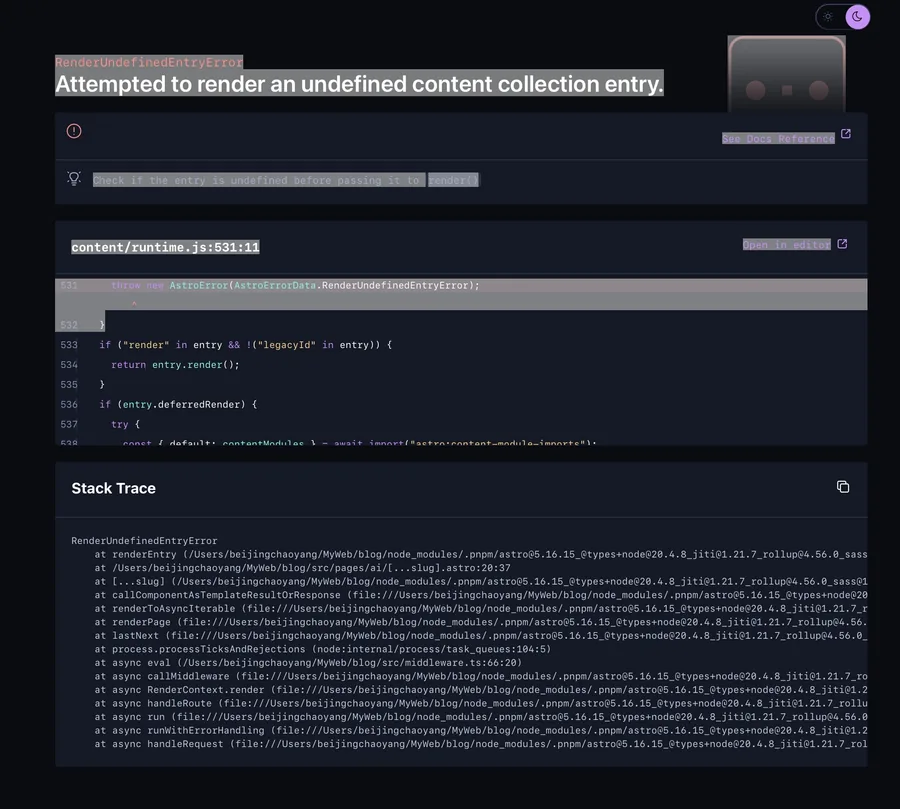Switch to dark theme moon toggle

857,17
